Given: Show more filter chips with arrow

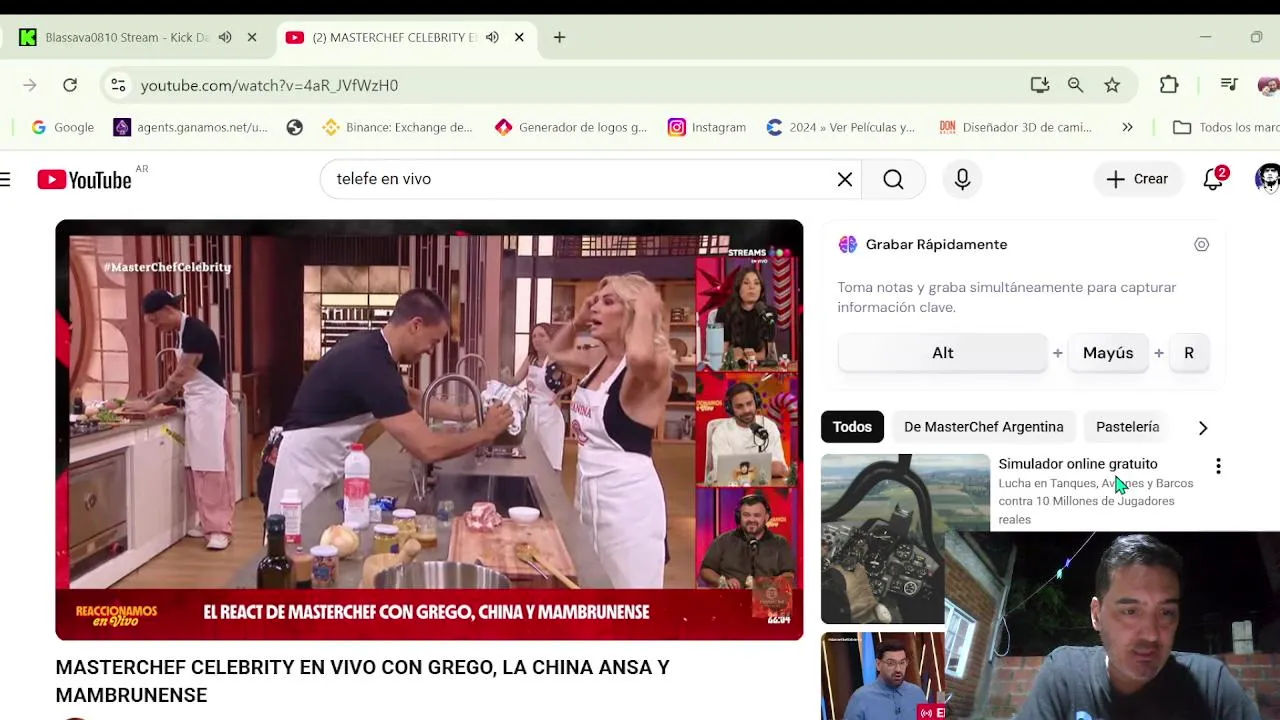Looking at the screenshot, I should [1202, 427].
